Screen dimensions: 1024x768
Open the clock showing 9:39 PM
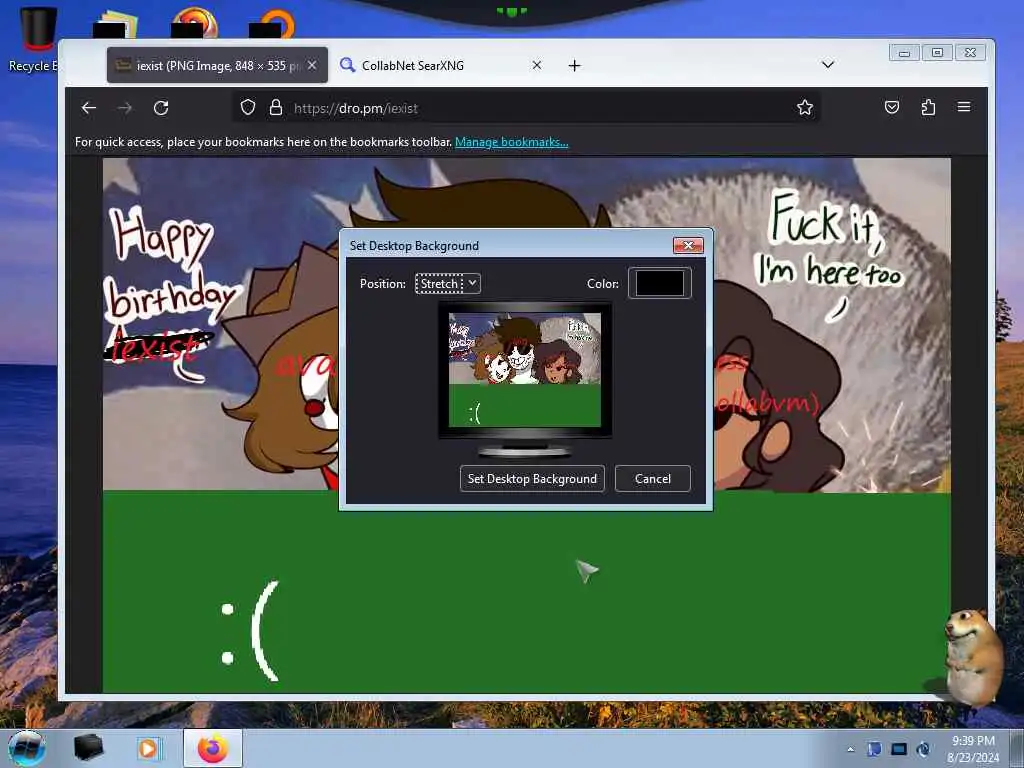tap(973, 749)
